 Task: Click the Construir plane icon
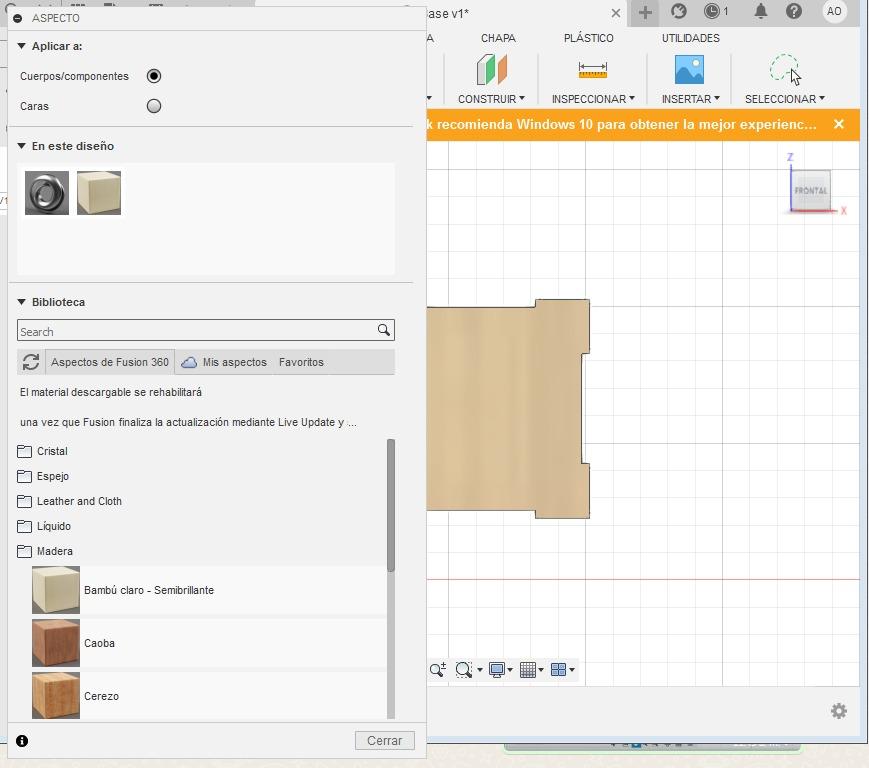pyautogui.click(x=491, y=70)
